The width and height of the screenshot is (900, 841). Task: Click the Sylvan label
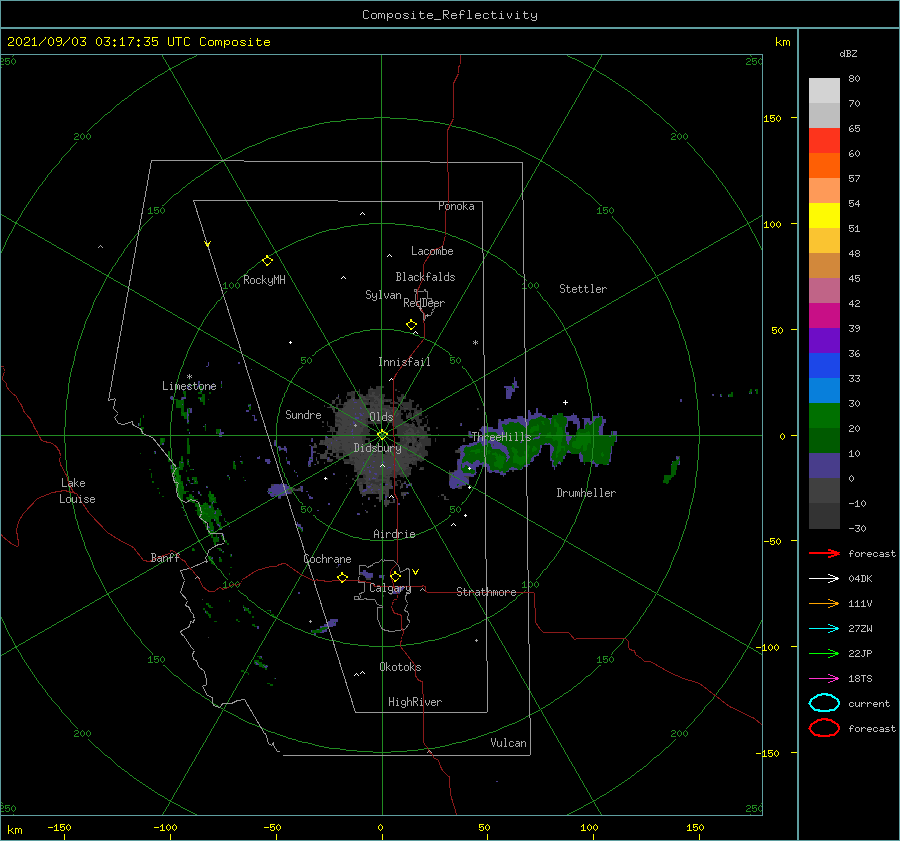[383, 295]
